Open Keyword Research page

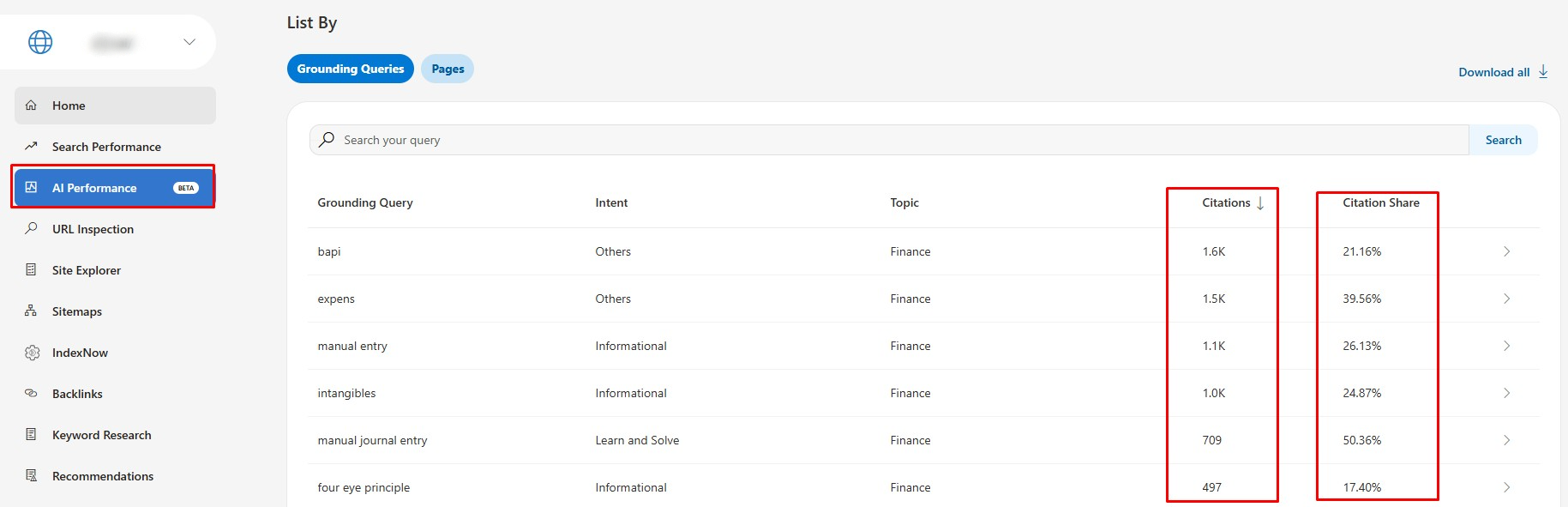(115, 435)
